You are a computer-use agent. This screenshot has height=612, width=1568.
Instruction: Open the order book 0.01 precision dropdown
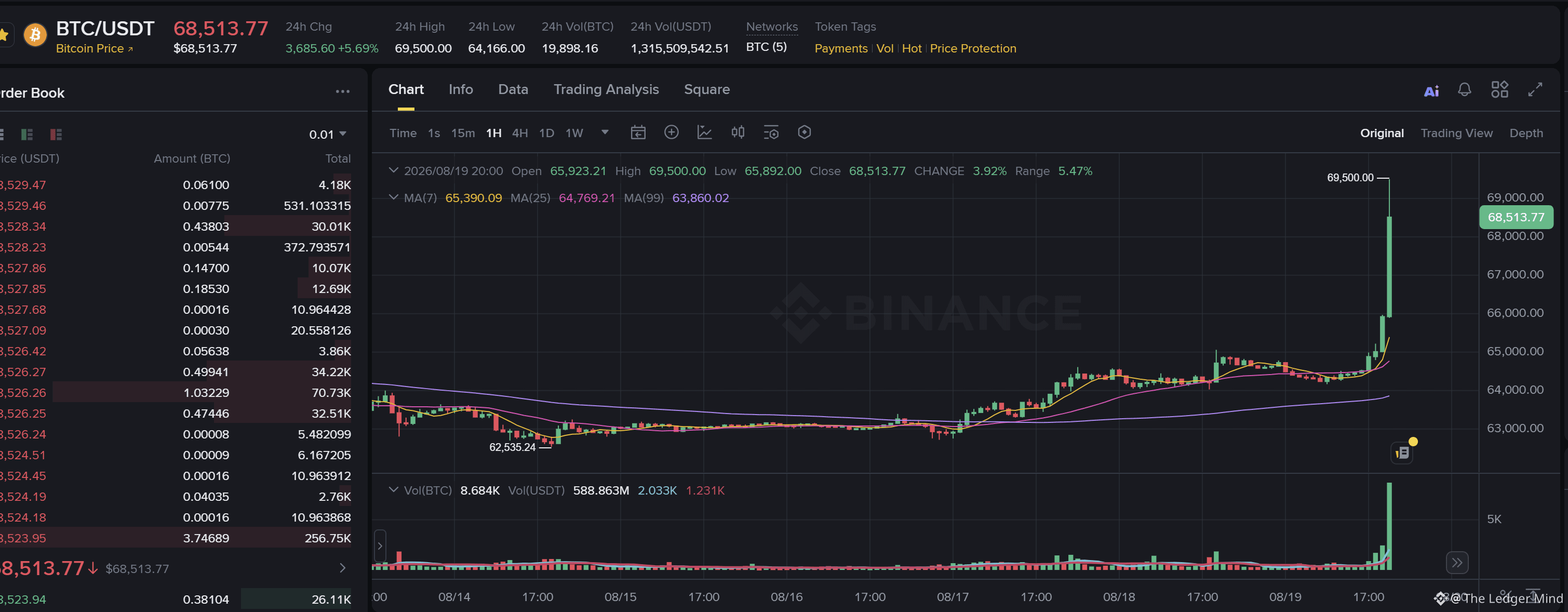[x=328, y=134]
